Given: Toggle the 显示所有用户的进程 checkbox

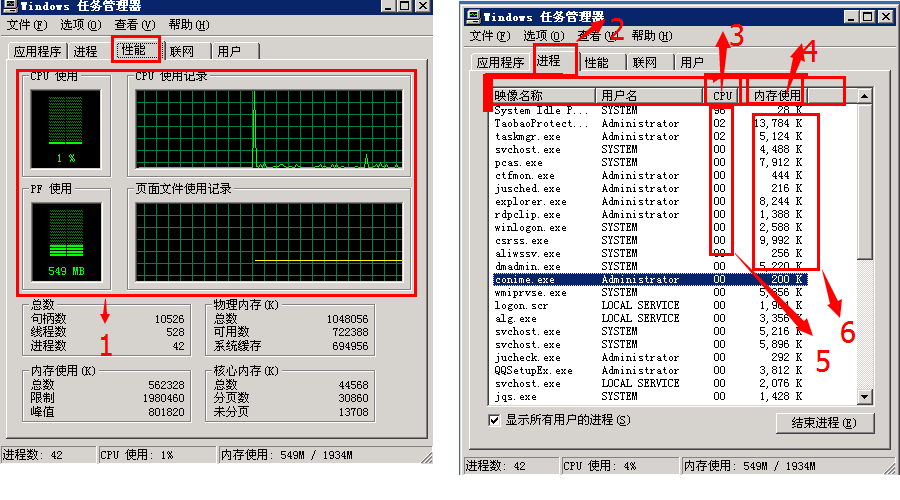Looking at the screenshot, I should [x=494, y=421].
